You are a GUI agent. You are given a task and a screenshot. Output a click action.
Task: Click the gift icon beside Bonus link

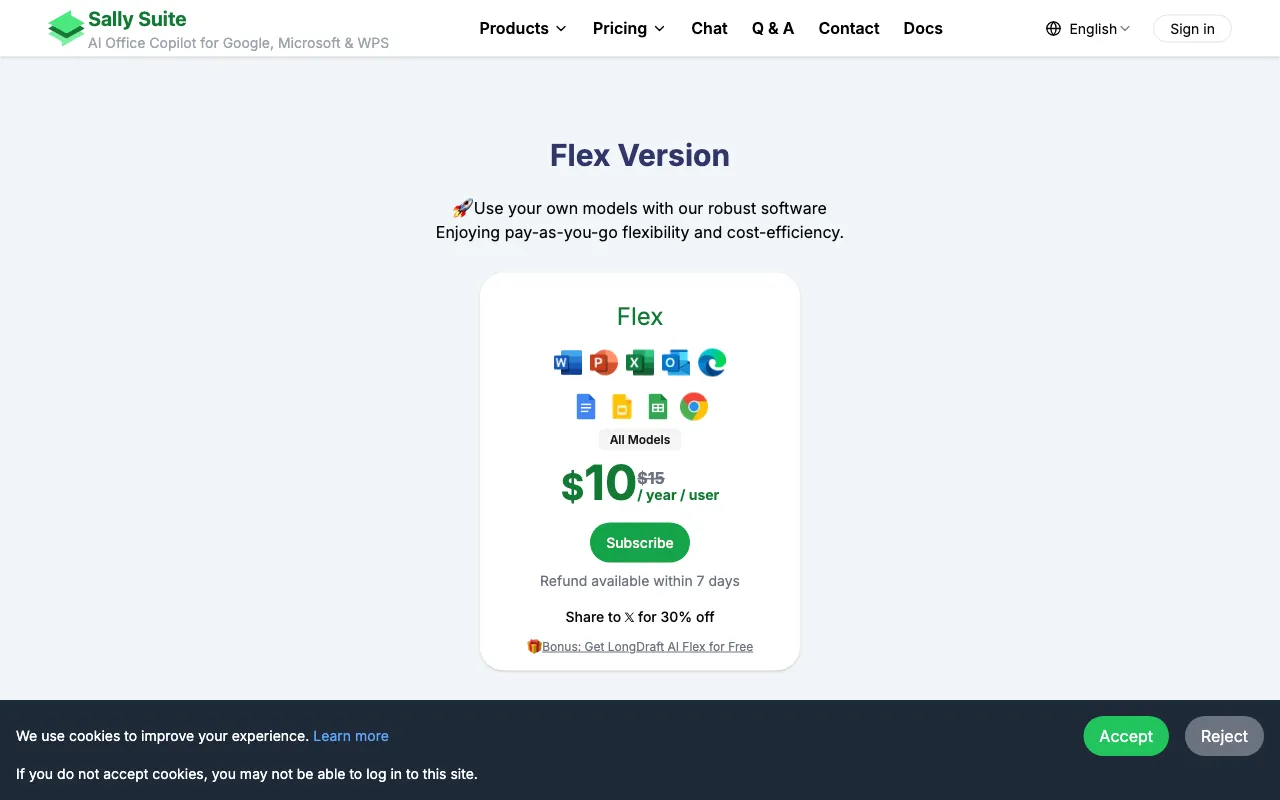pos(534,646)
